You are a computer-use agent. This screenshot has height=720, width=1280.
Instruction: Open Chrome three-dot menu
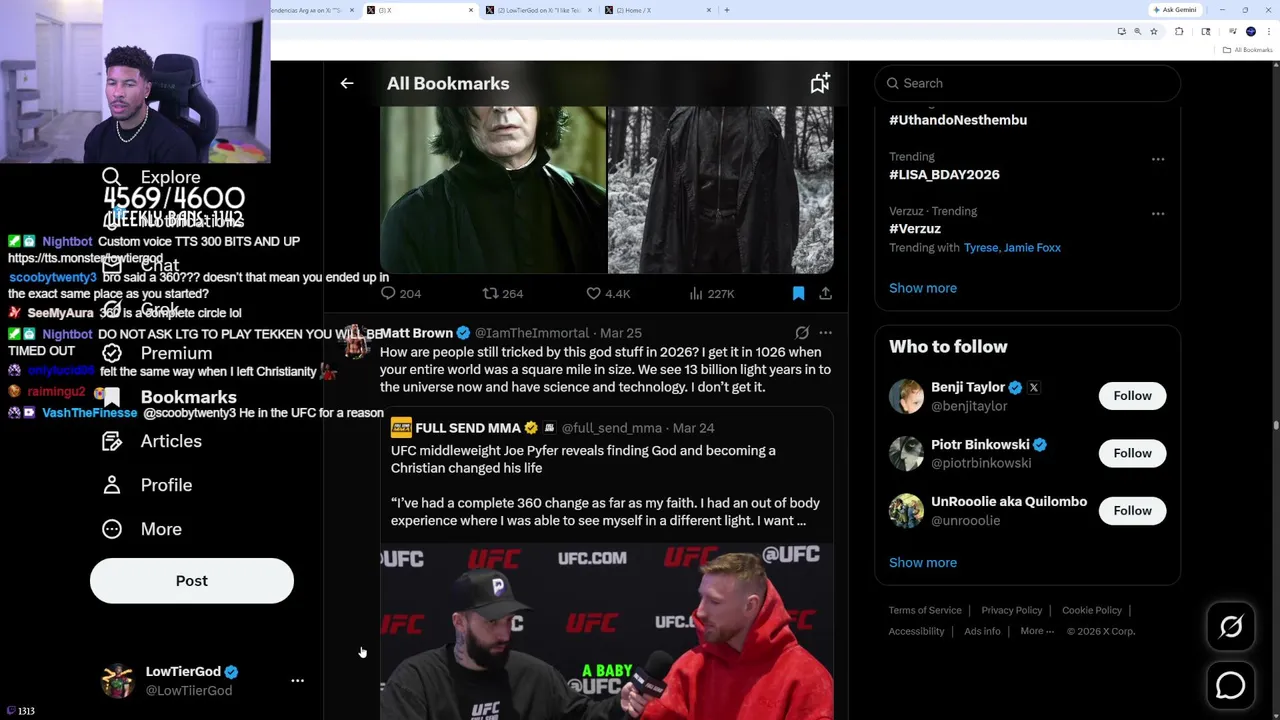pyautogui.click(x=1268, y=32)
